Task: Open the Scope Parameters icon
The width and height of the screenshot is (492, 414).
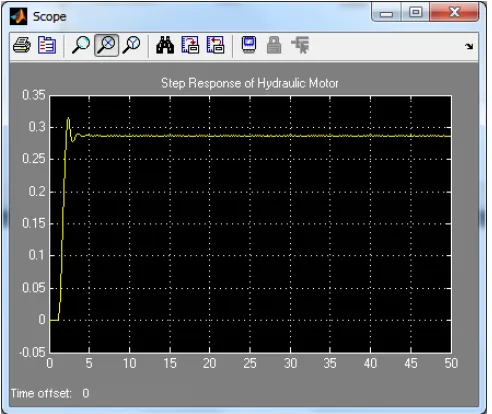Action: 47,45
